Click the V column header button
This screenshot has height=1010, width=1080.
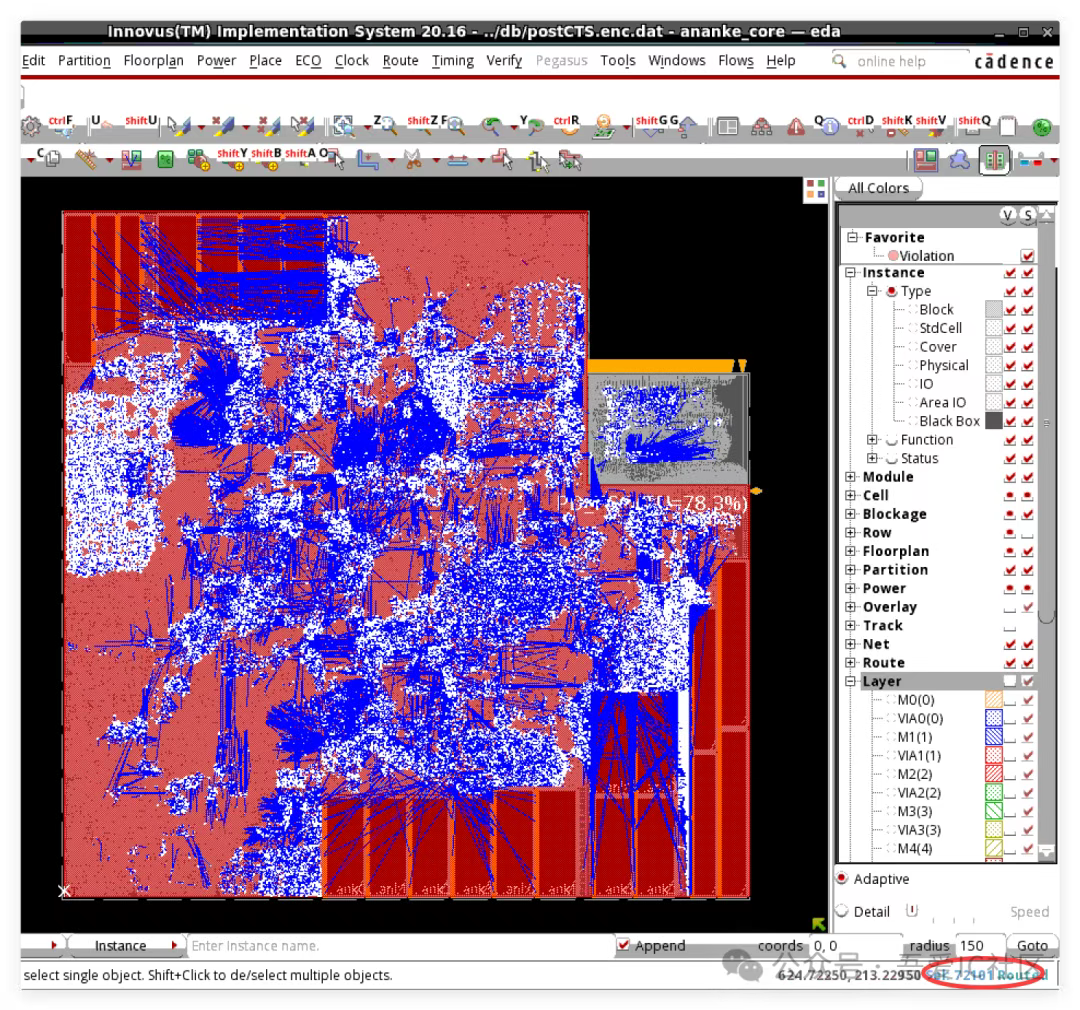[x=1008, y=216]
